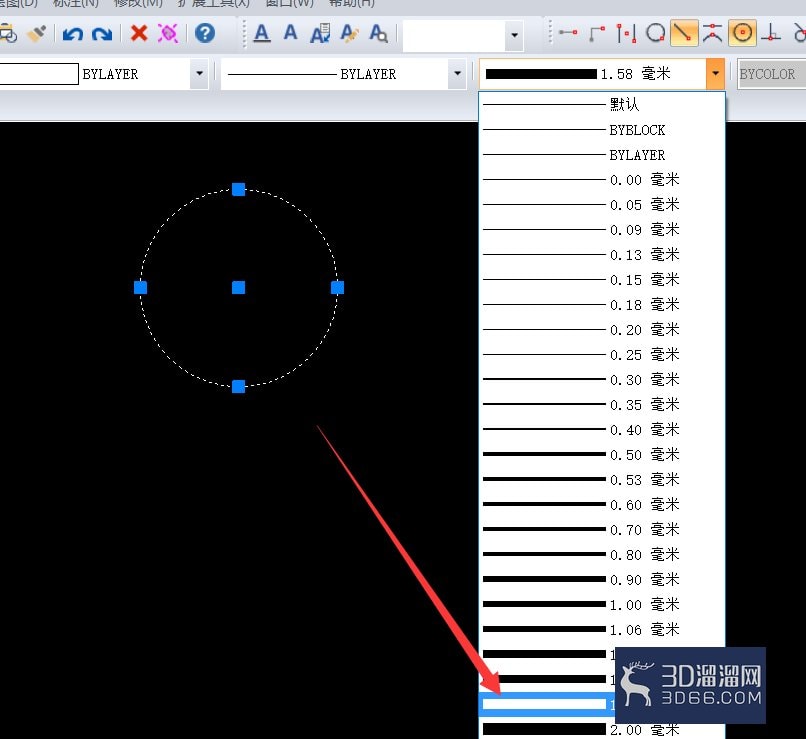Select the underlined A multiline text tool

coord(262,33)
